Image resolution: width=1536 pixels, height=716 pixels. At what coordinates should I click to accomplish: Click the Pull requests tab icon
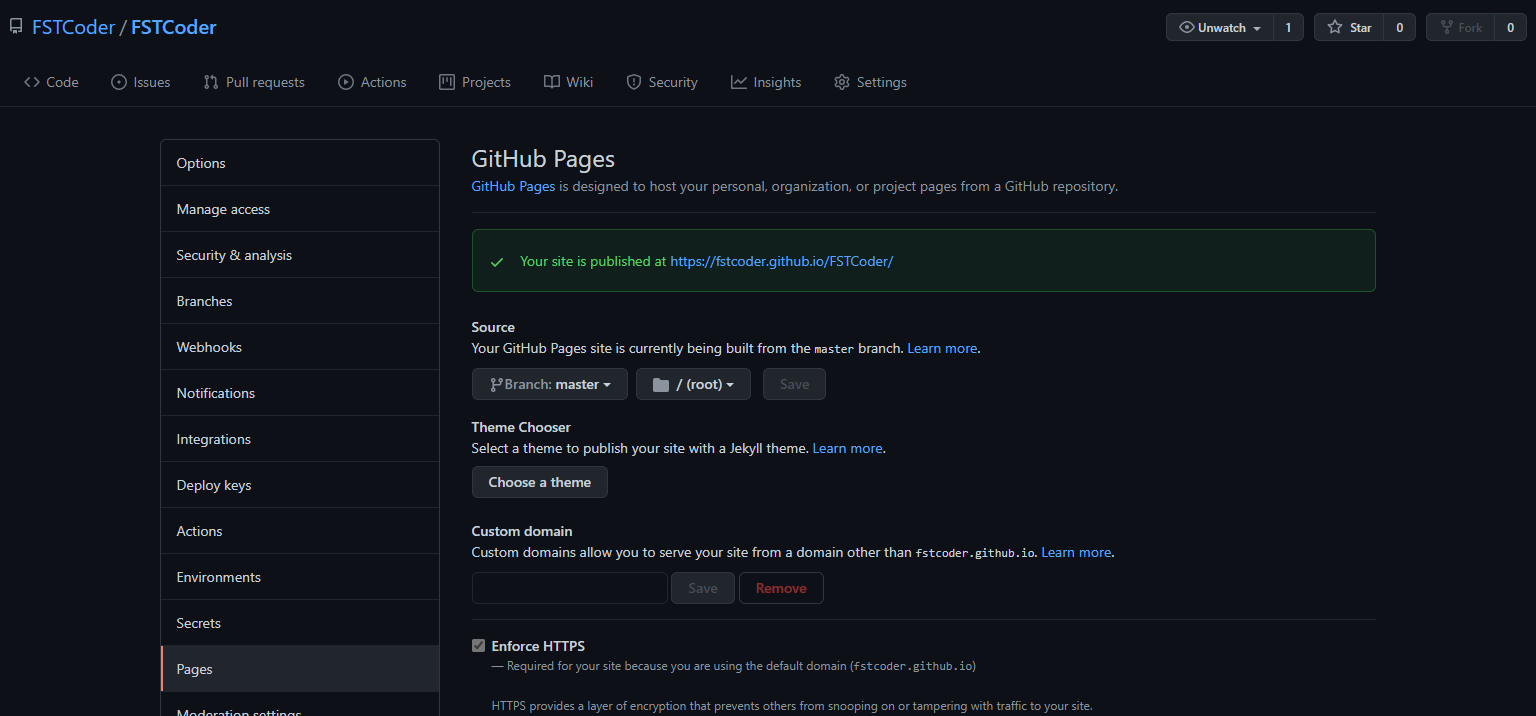(211, 82)
